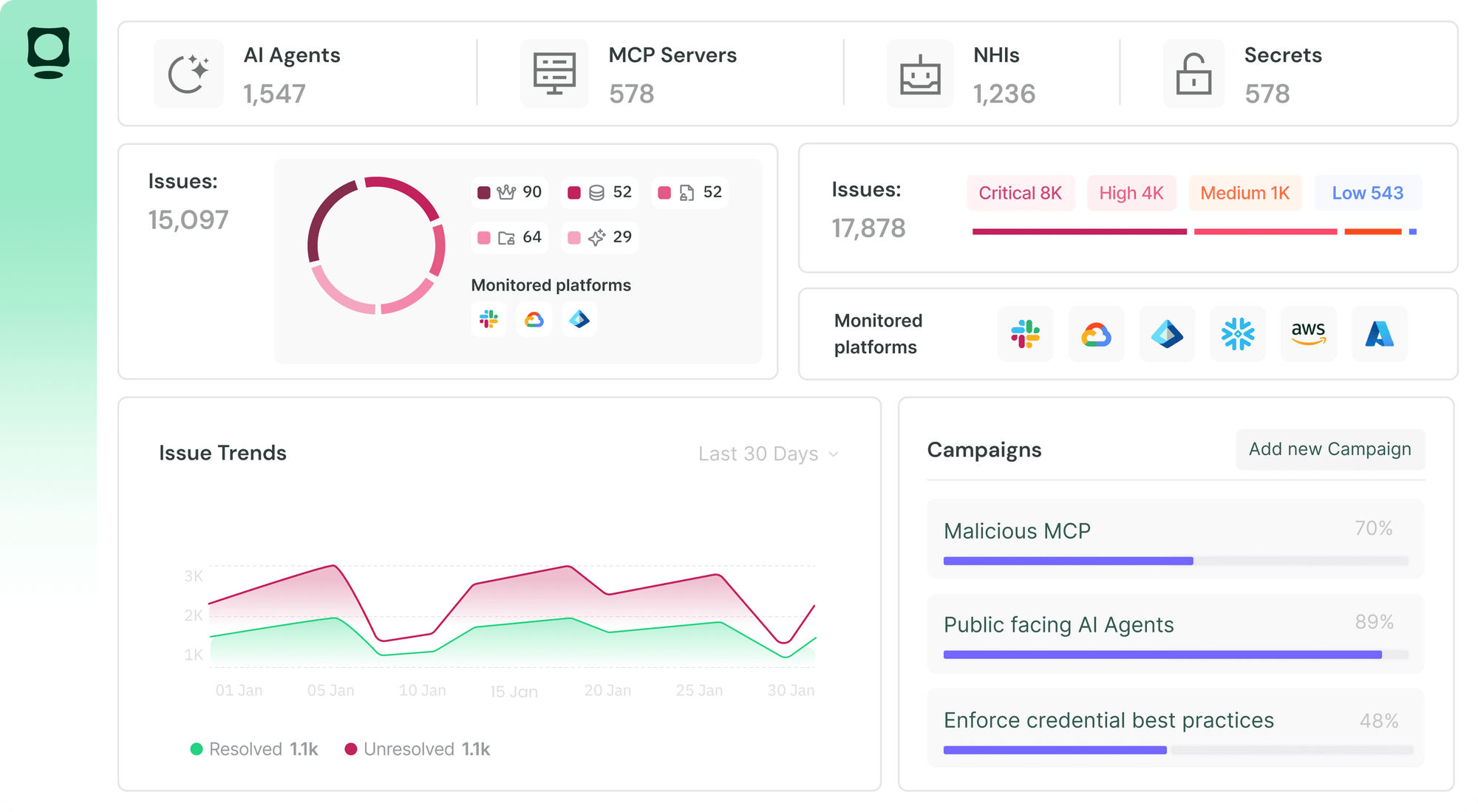Screen dimensions: 1478x812
Task: Filter issues by the Low 543 tag
Action: [1367, 193]
